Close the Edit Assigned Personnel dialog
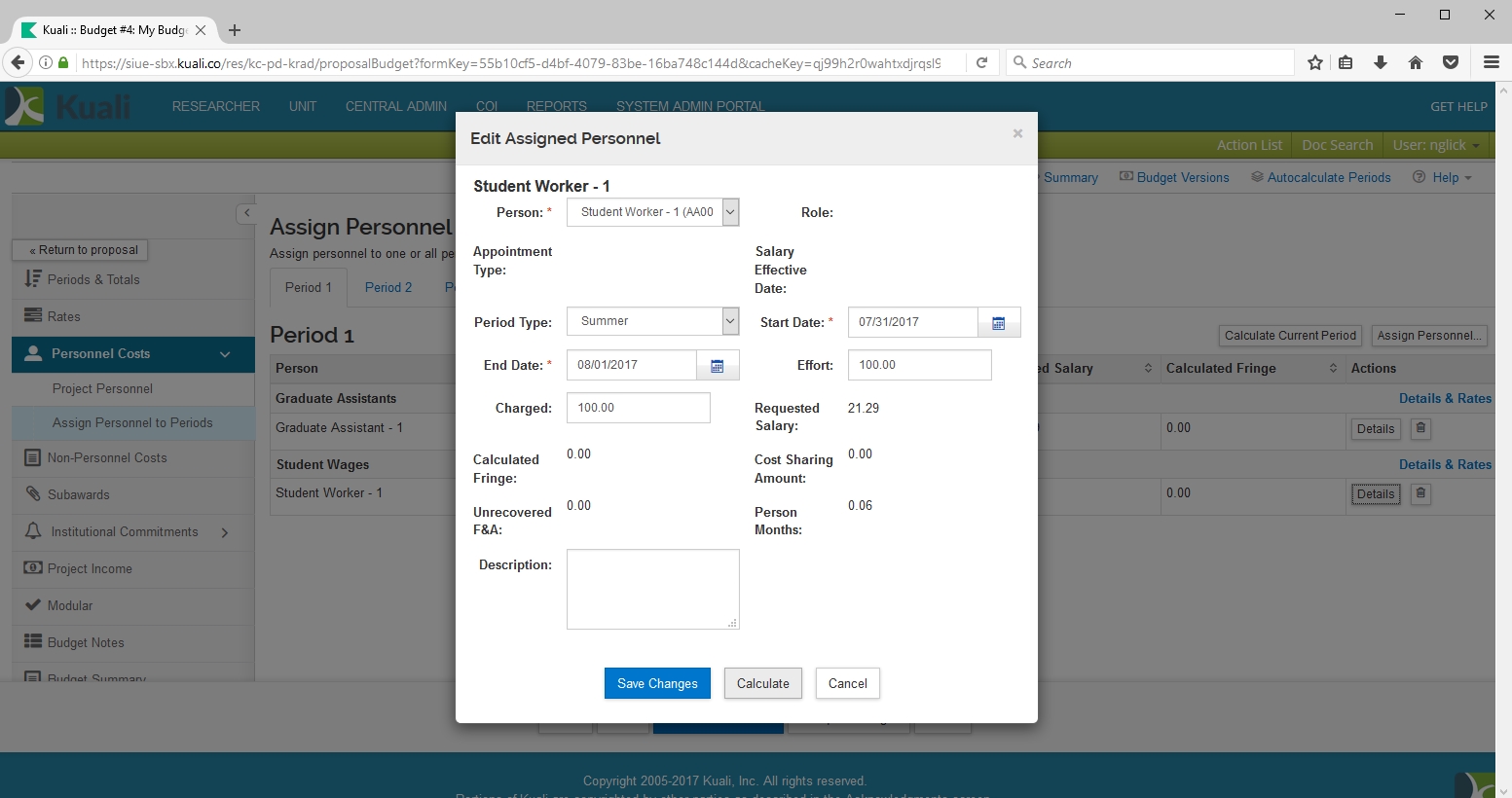 tap(1017, 134)
